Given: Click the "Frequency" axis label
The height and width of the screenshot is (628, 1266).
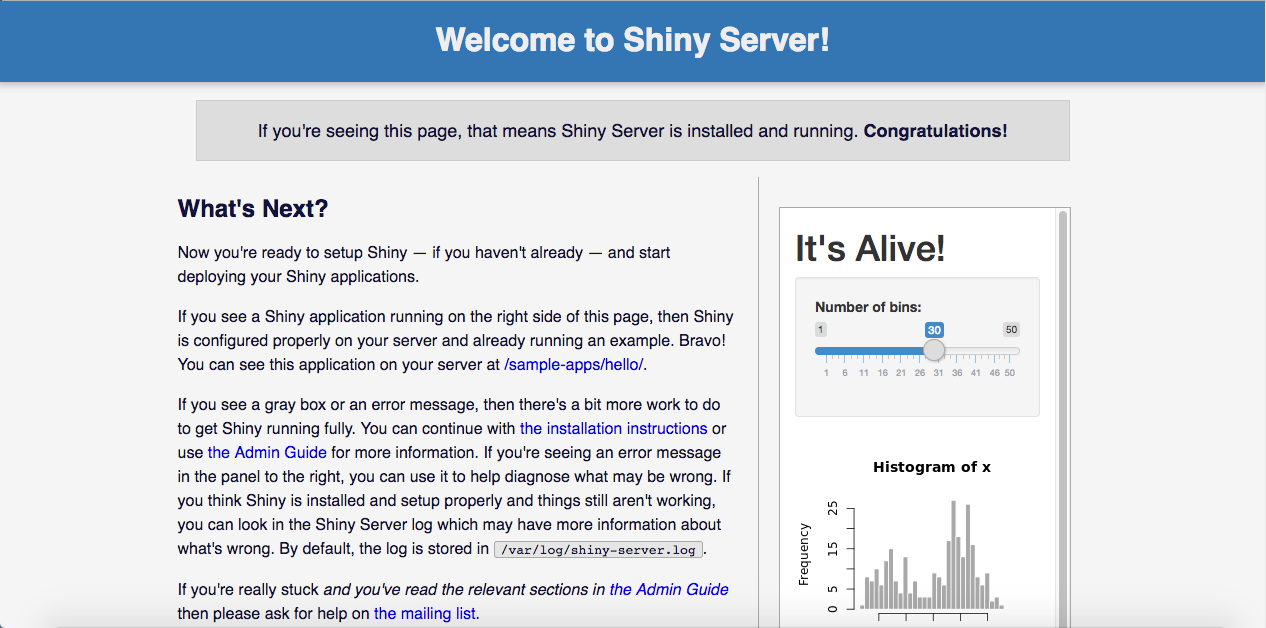Looking at the screenshot, I should [804, 553].
